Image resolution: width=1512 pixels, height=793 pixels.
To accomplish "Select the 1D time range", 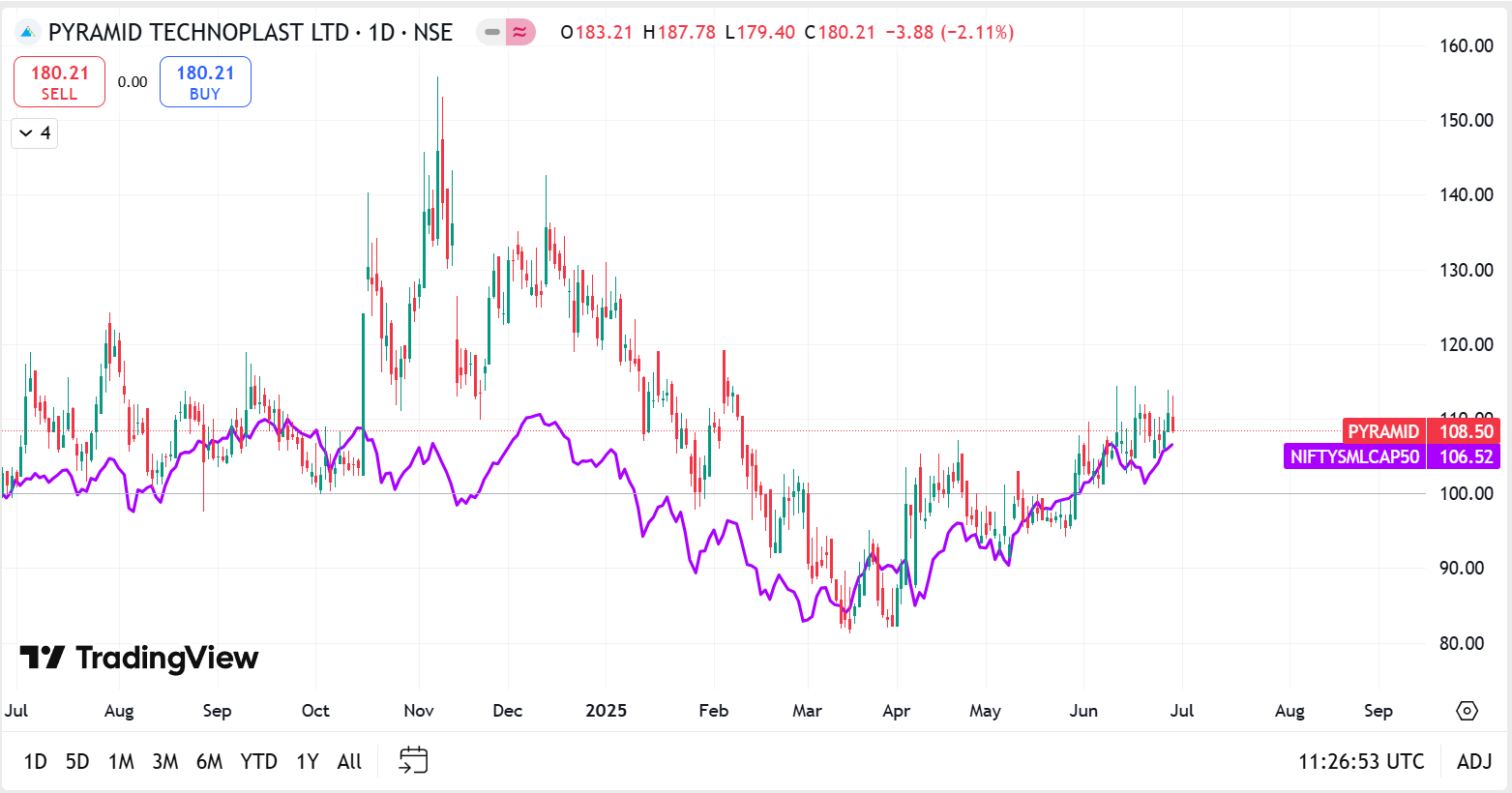I will coord(36,761).
